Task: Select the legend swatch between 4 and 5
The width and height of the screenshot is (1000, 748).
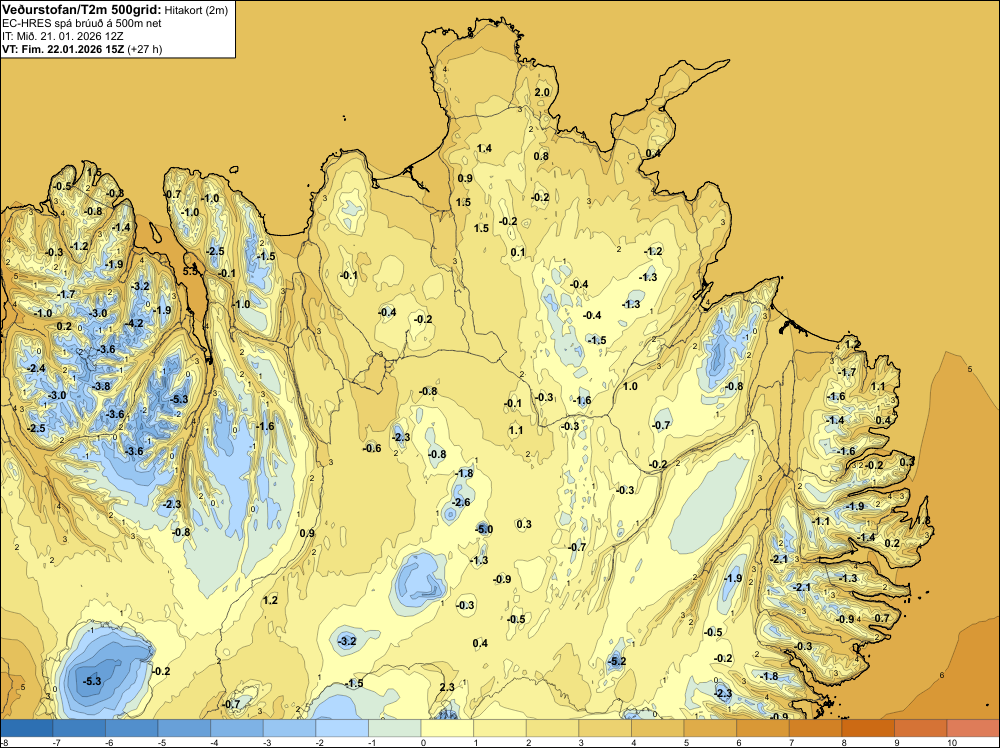Action: pos(658,728)
